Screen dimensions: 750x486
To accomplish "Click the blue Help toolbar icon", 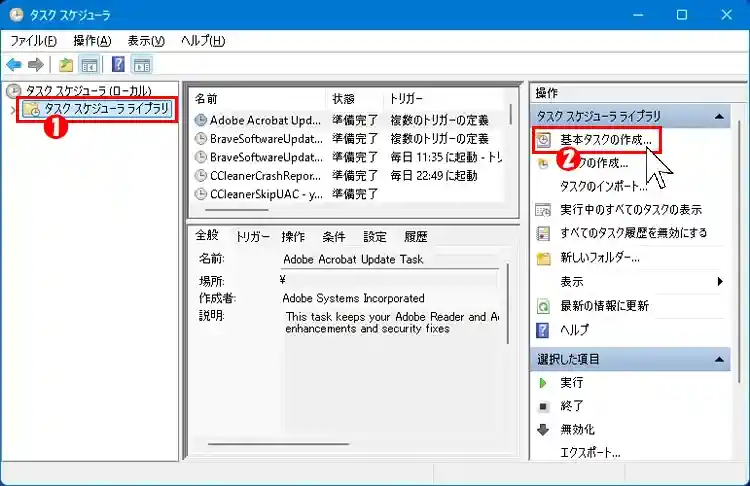I will 118,64.
